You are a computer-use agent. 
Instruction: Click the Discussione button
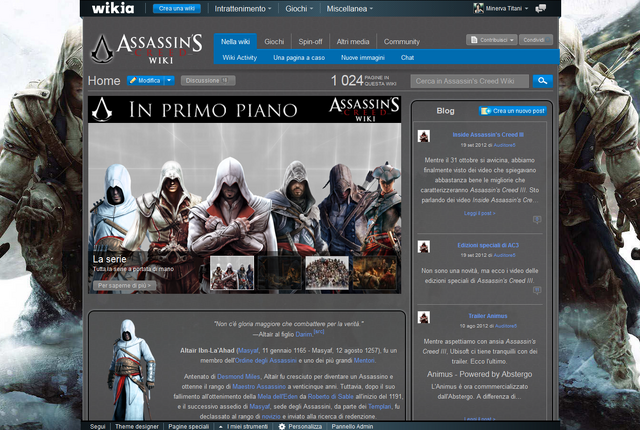pos(208,80)
